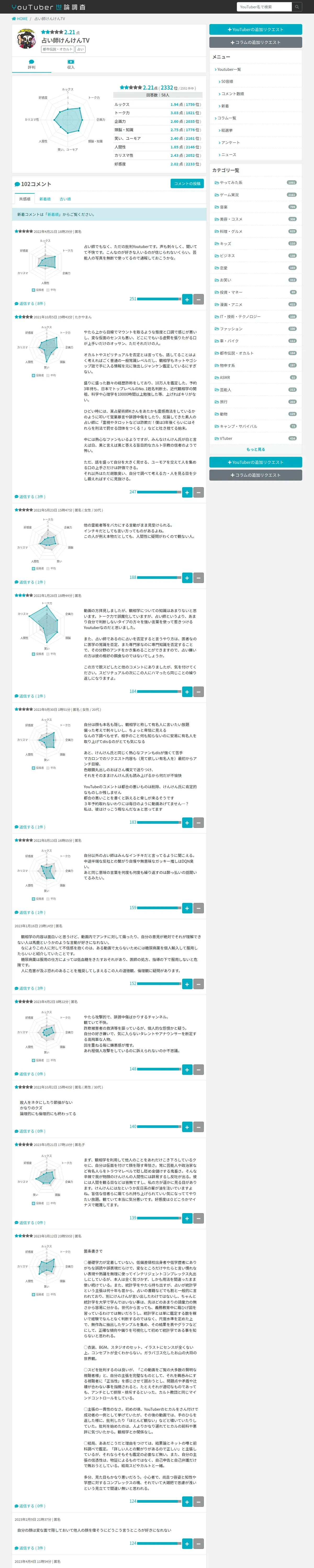
Task: Upvote the comment with score 251
Action: [x=187, y=299]
